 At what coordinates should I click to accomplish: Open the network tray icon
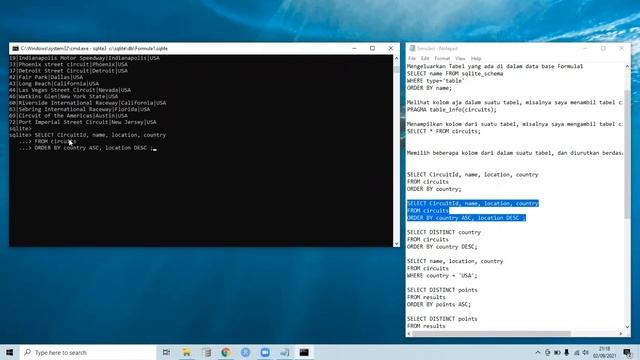click(576, 352)
